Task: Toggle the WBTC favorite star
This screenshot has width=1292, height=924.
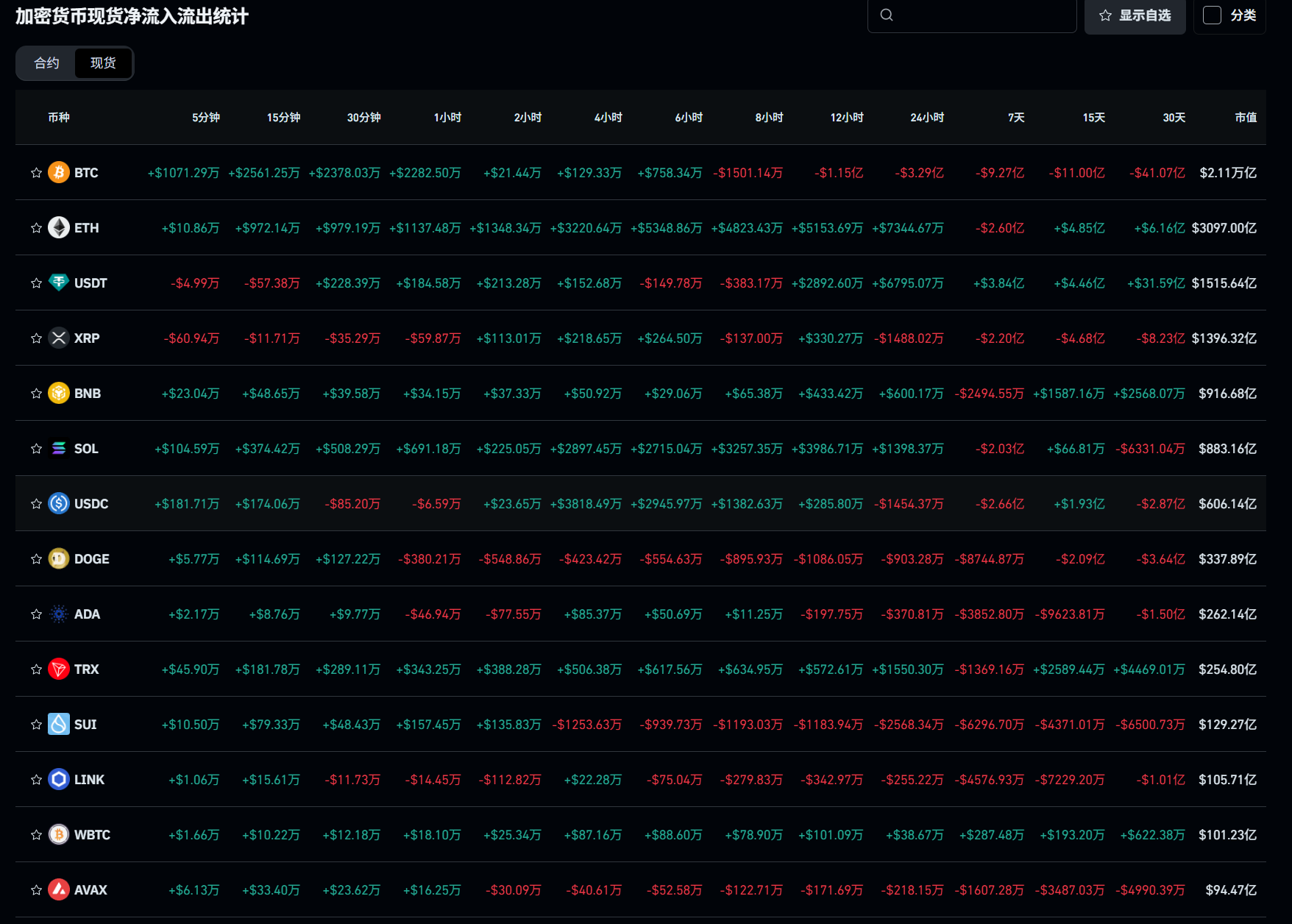Action: pos(36,835)
